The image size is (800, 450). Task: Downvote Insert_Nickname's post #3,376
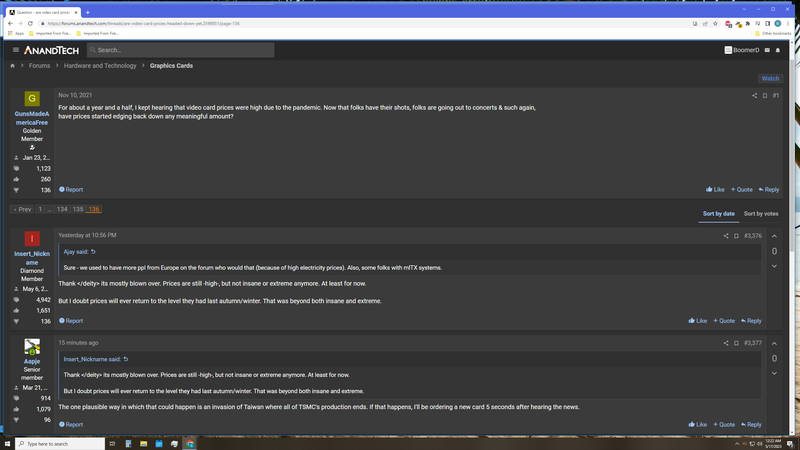coord(774,266)
